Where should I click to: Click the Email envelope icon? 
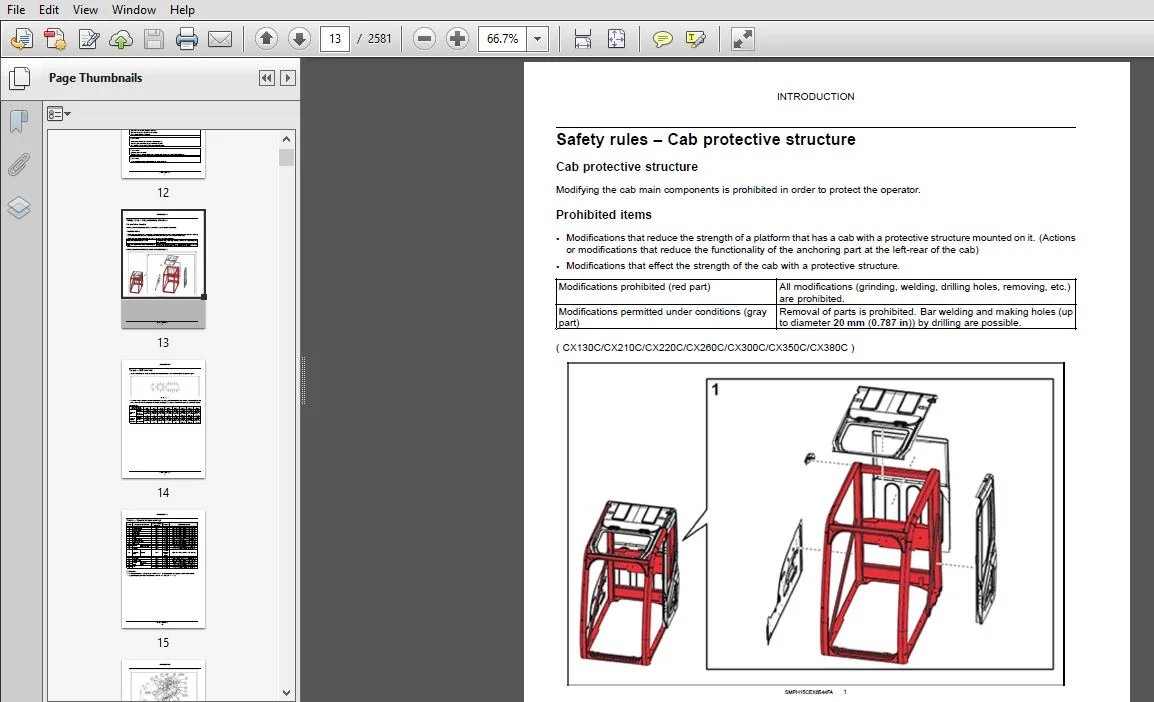pos(219,38)
